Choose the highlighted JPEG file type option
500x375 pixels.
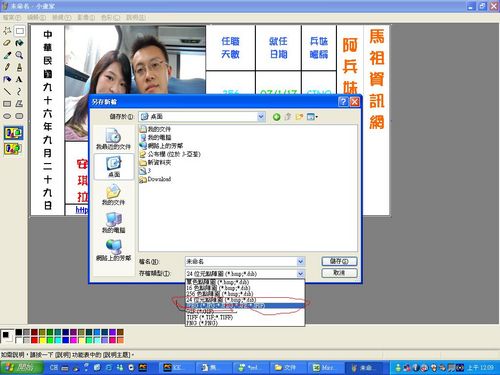point(245,306)
